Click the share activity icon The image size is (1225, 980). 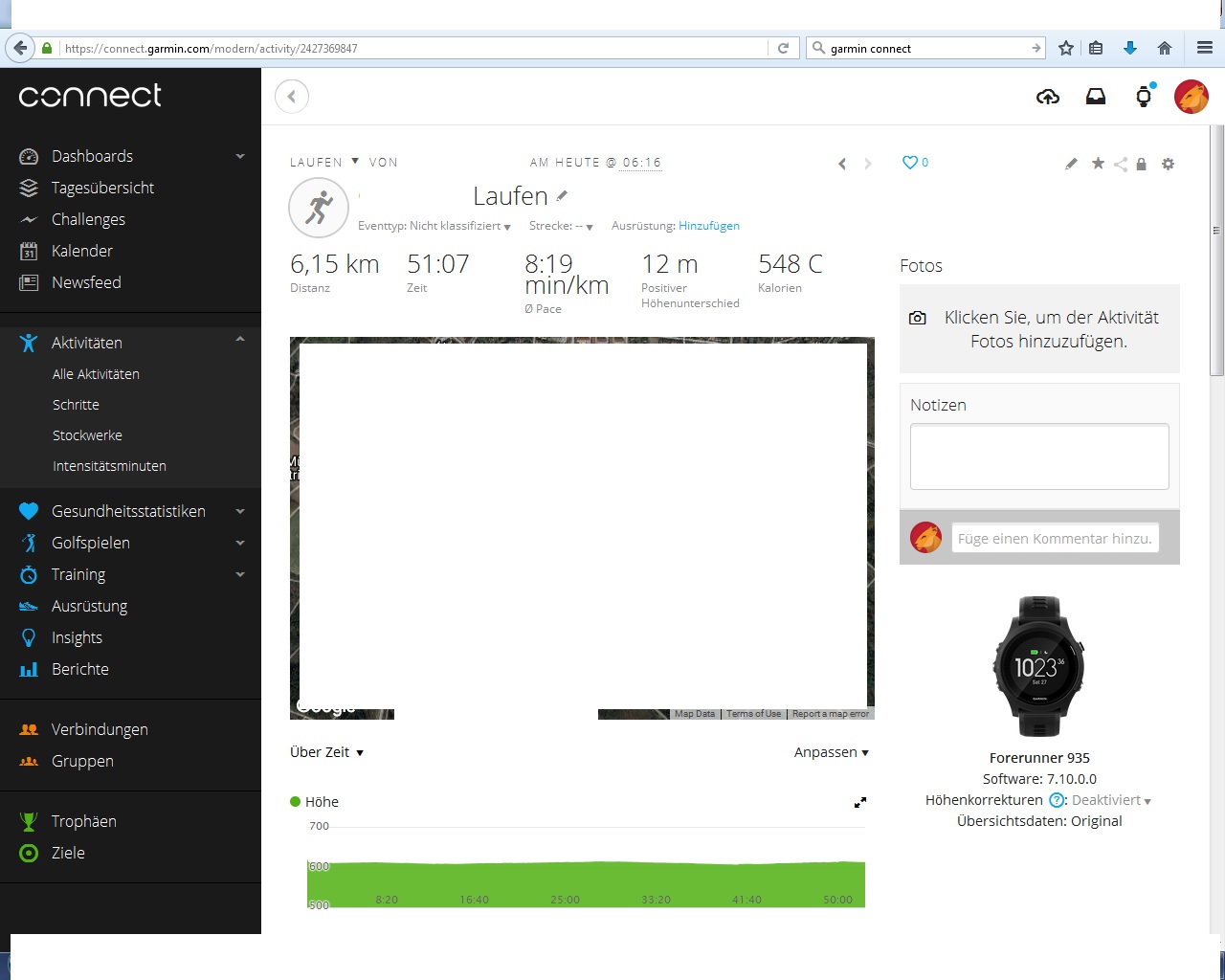(x=1121, y=165)
